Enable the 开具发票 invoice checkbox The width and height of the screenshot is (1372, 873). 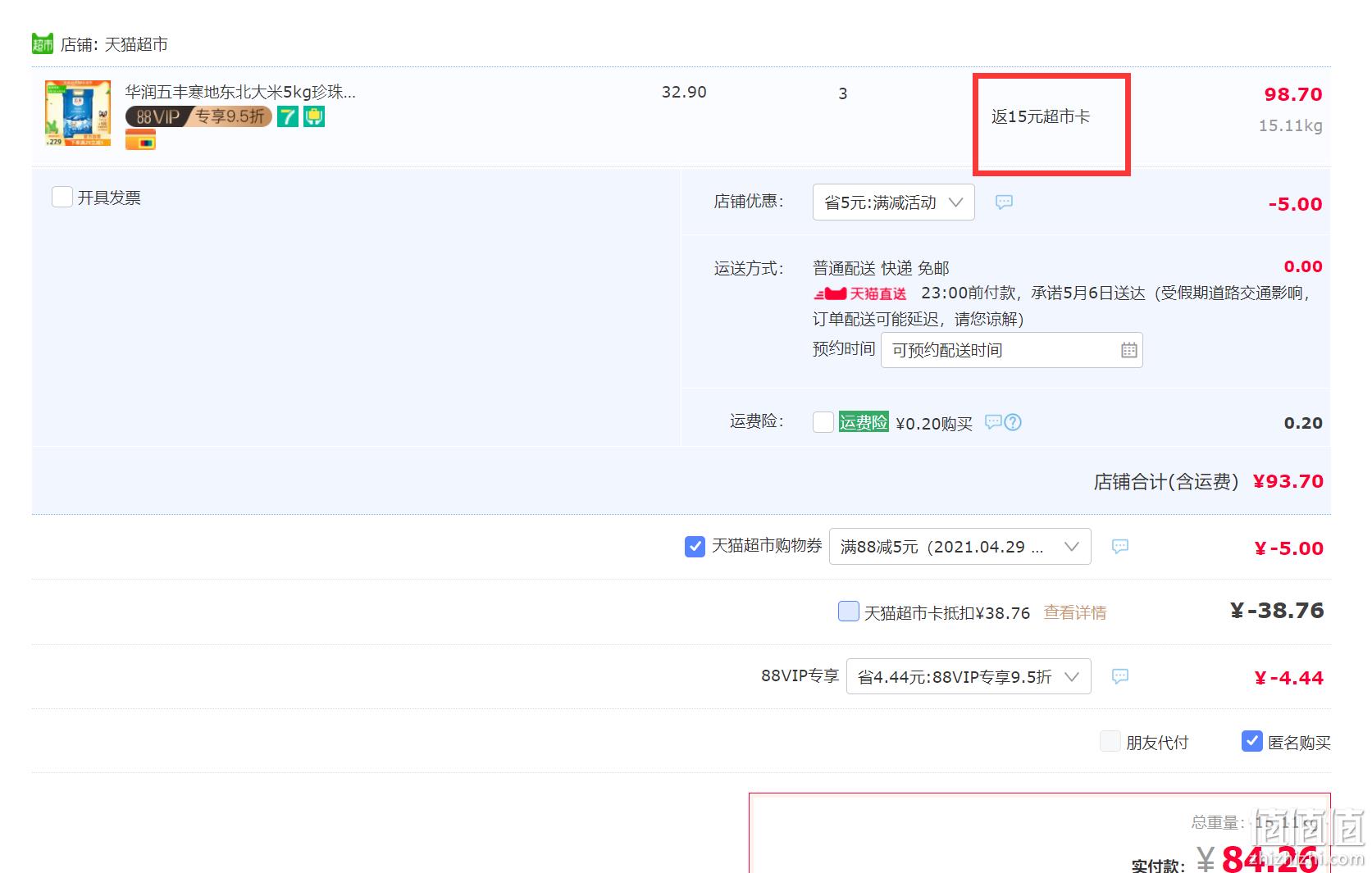point(62,197)
